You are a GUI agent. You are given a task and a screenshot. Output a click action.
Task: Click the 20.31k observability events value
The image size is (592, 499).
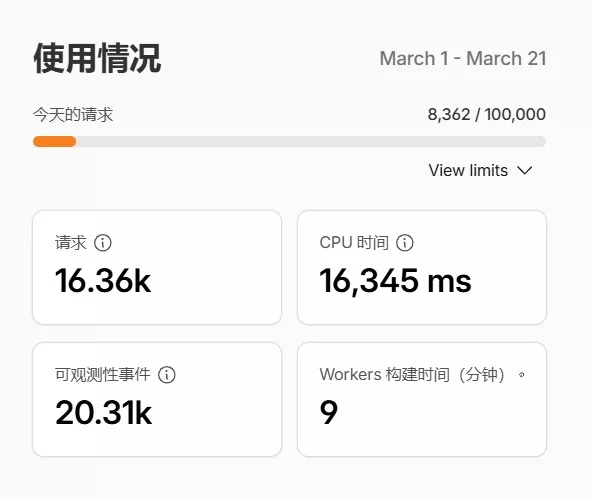103,413
